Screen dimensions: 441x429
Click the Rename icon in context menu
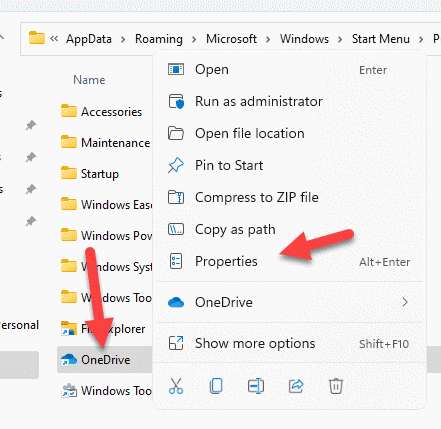(x=256, y=386)
